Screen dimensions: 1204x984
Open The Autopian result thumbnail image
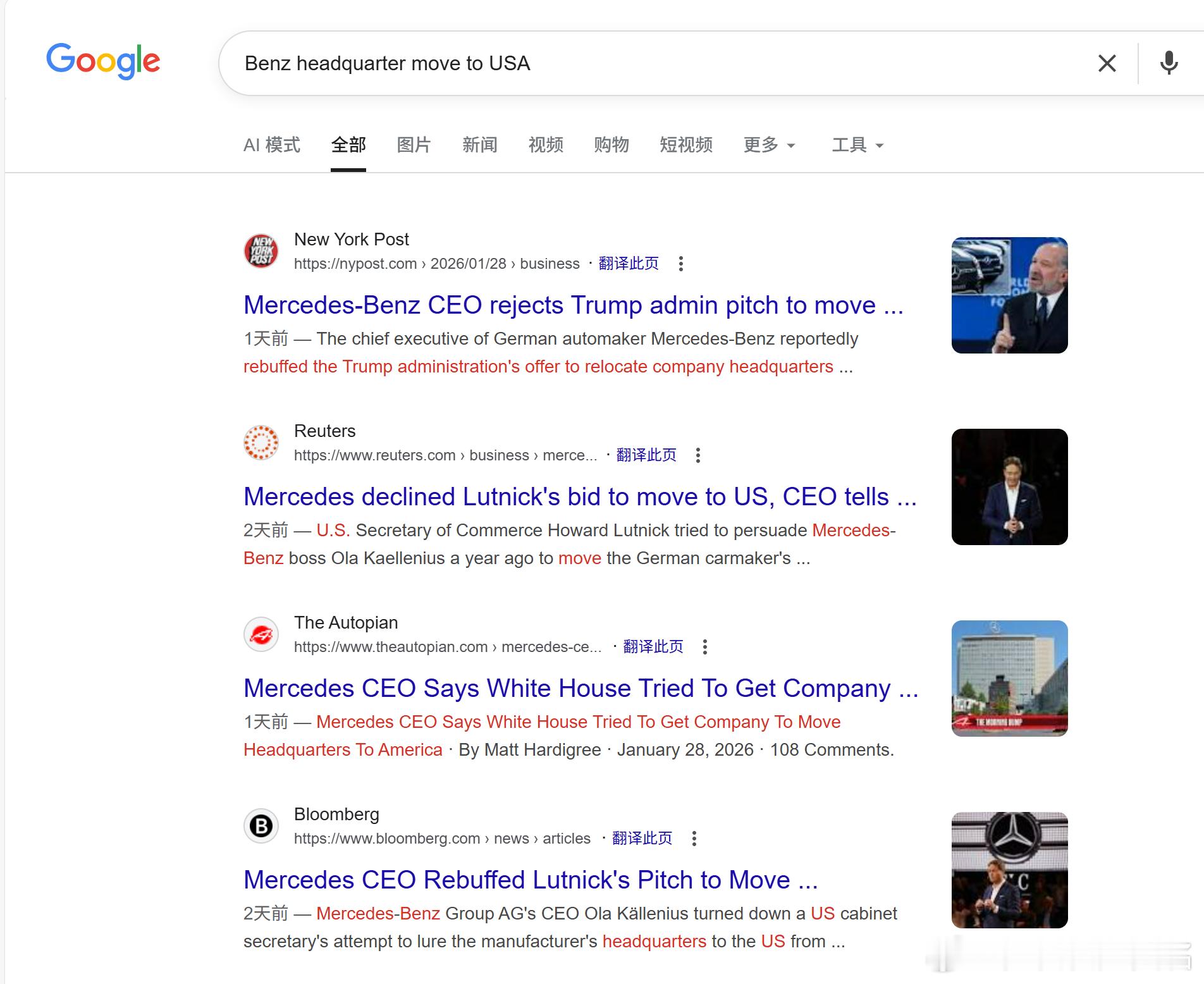pos(1010,679)
